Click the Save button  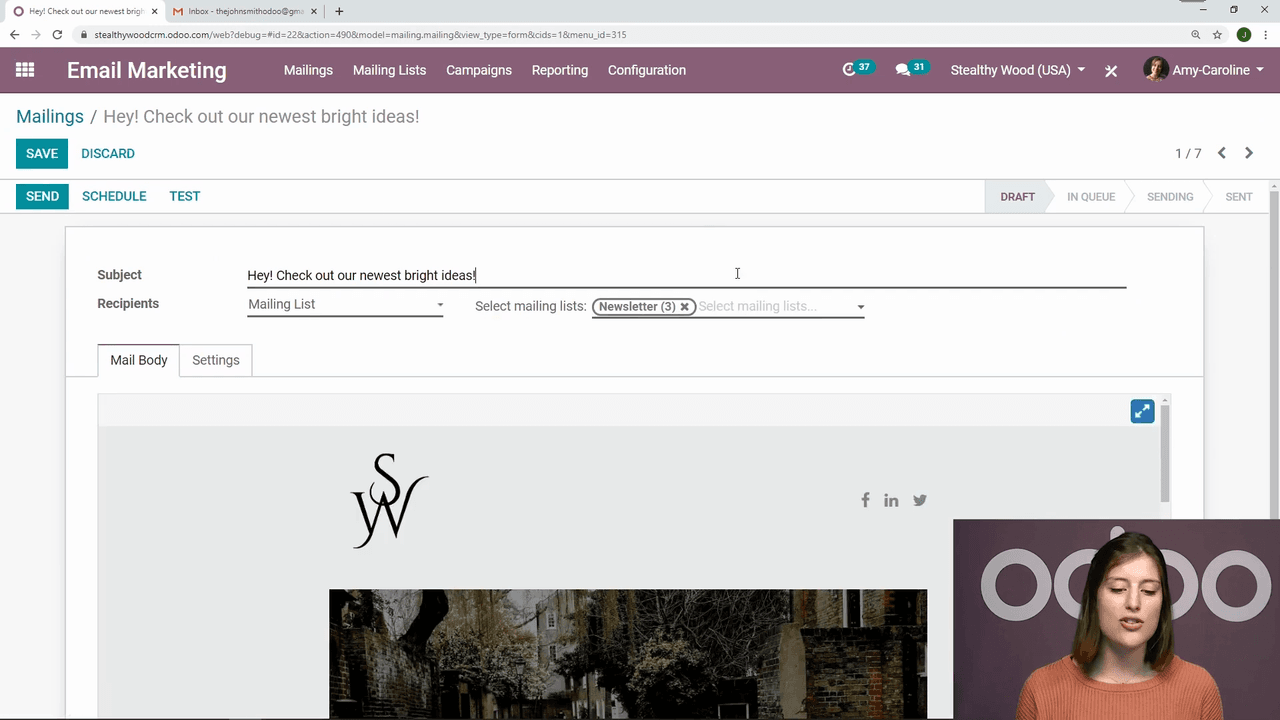[42, 154]
